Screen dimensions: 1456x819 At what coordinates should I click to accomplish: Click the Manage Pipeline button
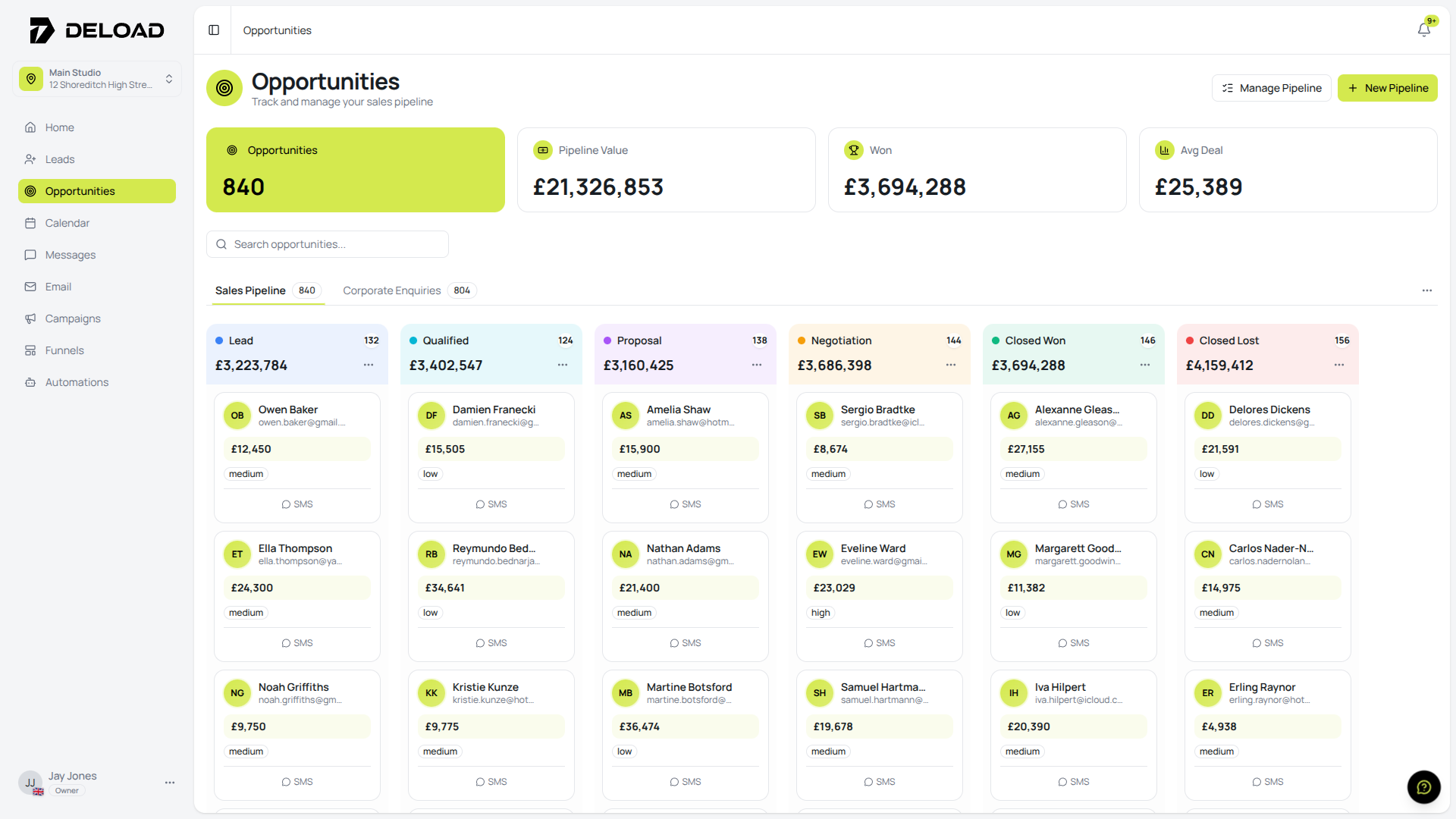pyautogui.click(x=1272, y=88)
